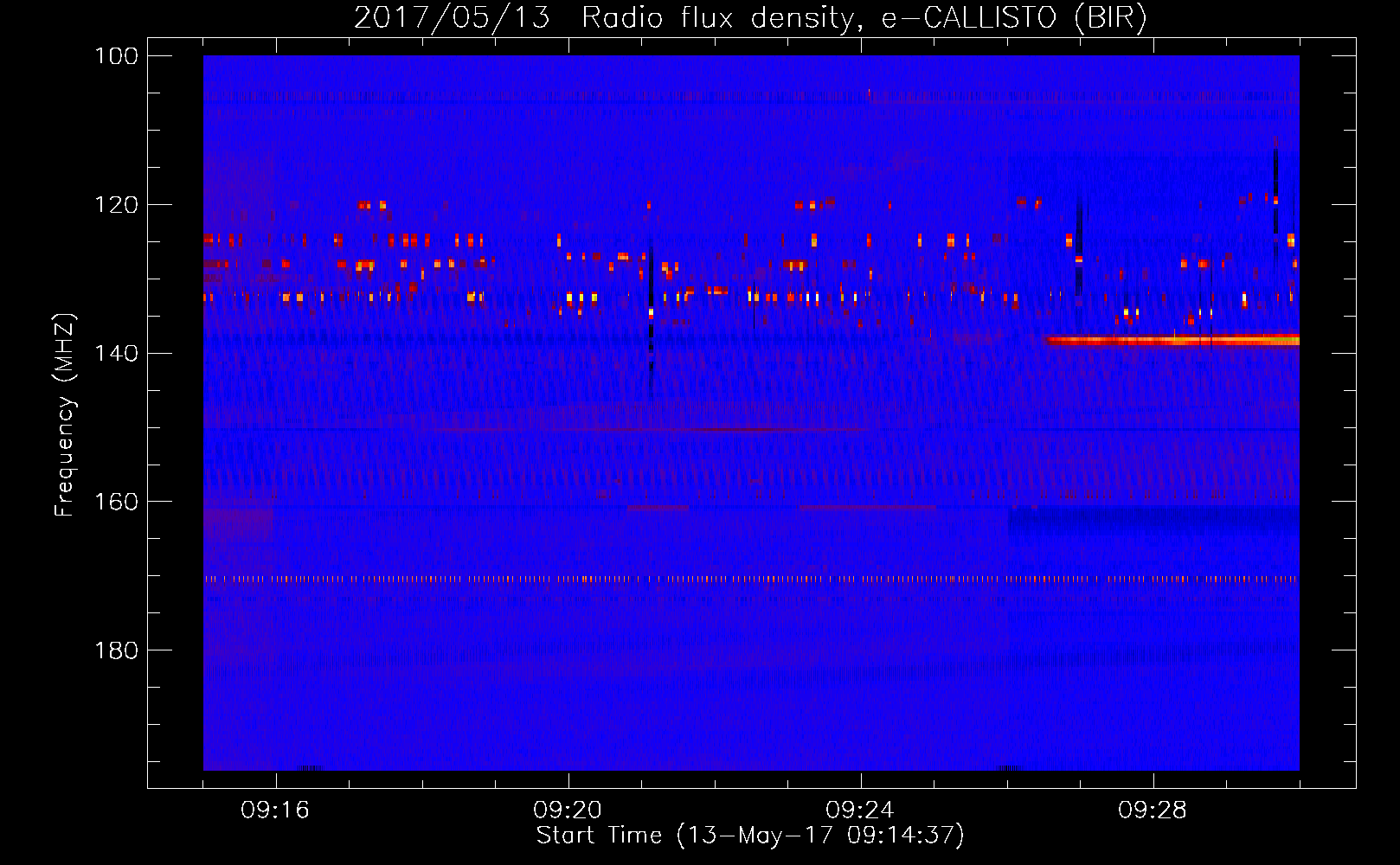
Task: Click the 120 tick label on the frequency axis
Action: [115, 205]
